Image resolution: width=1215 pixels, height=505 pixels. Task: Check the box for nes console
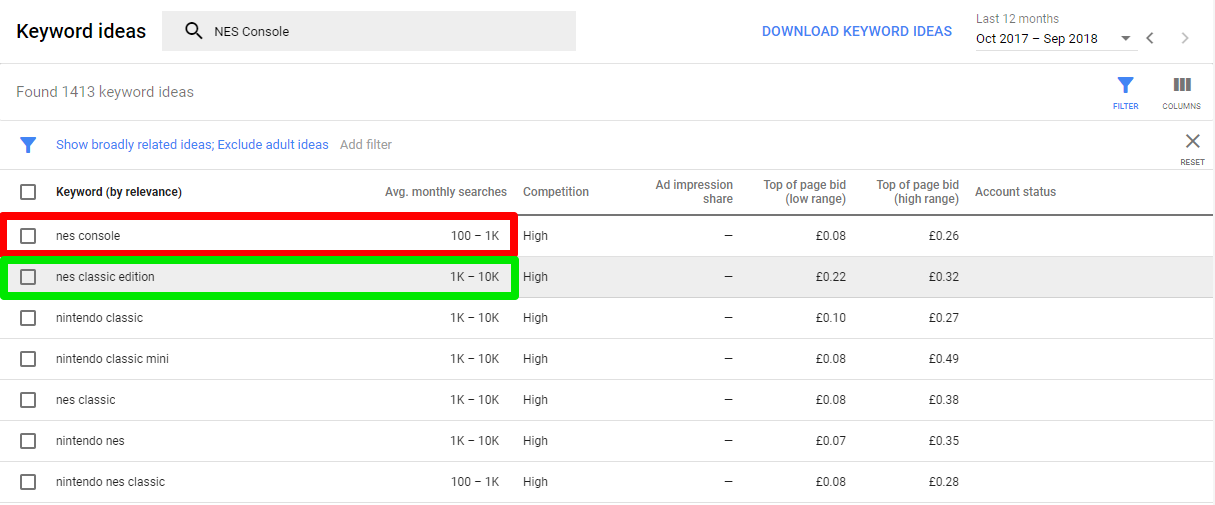(x=28, y=236)
